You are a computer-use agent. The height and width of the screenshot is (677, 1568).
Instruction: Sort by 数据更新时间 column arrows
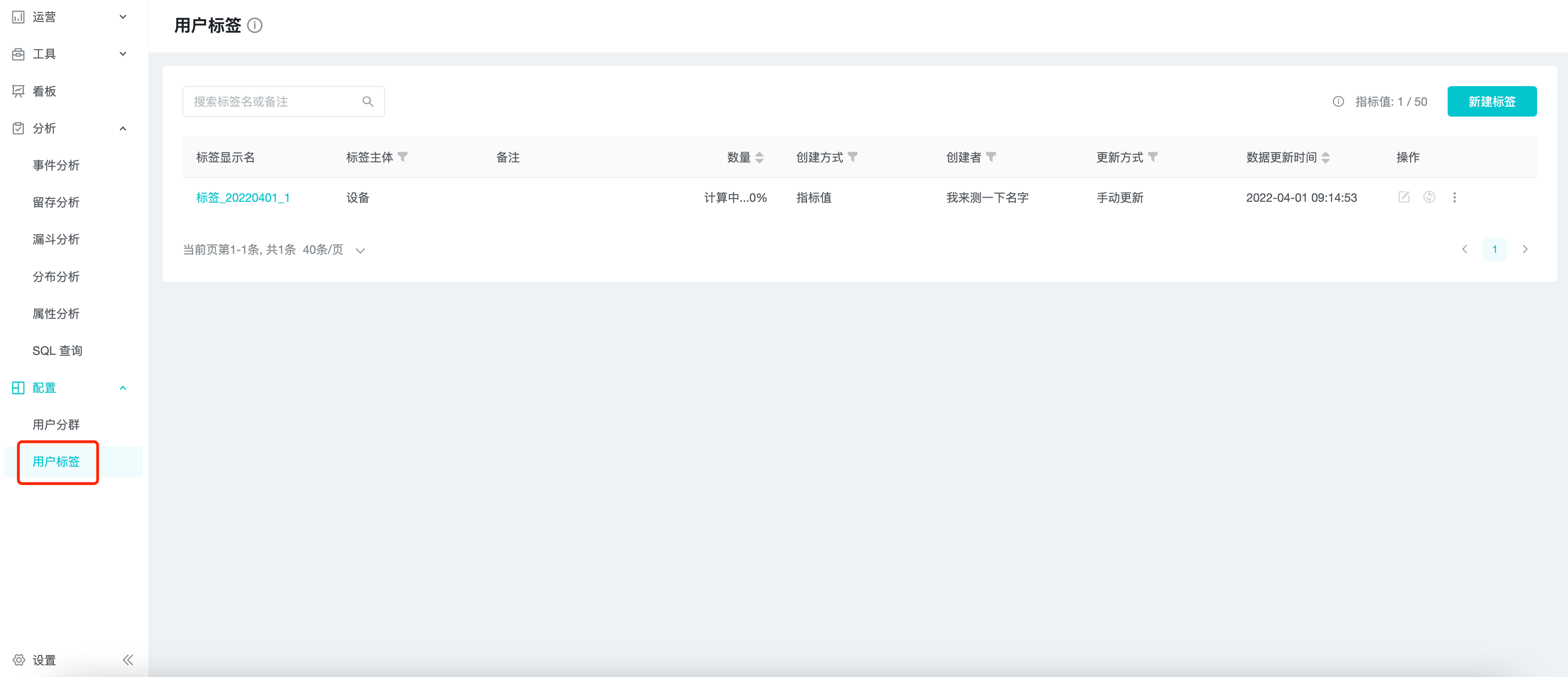pyautogui.click(x=1326, y=157)
